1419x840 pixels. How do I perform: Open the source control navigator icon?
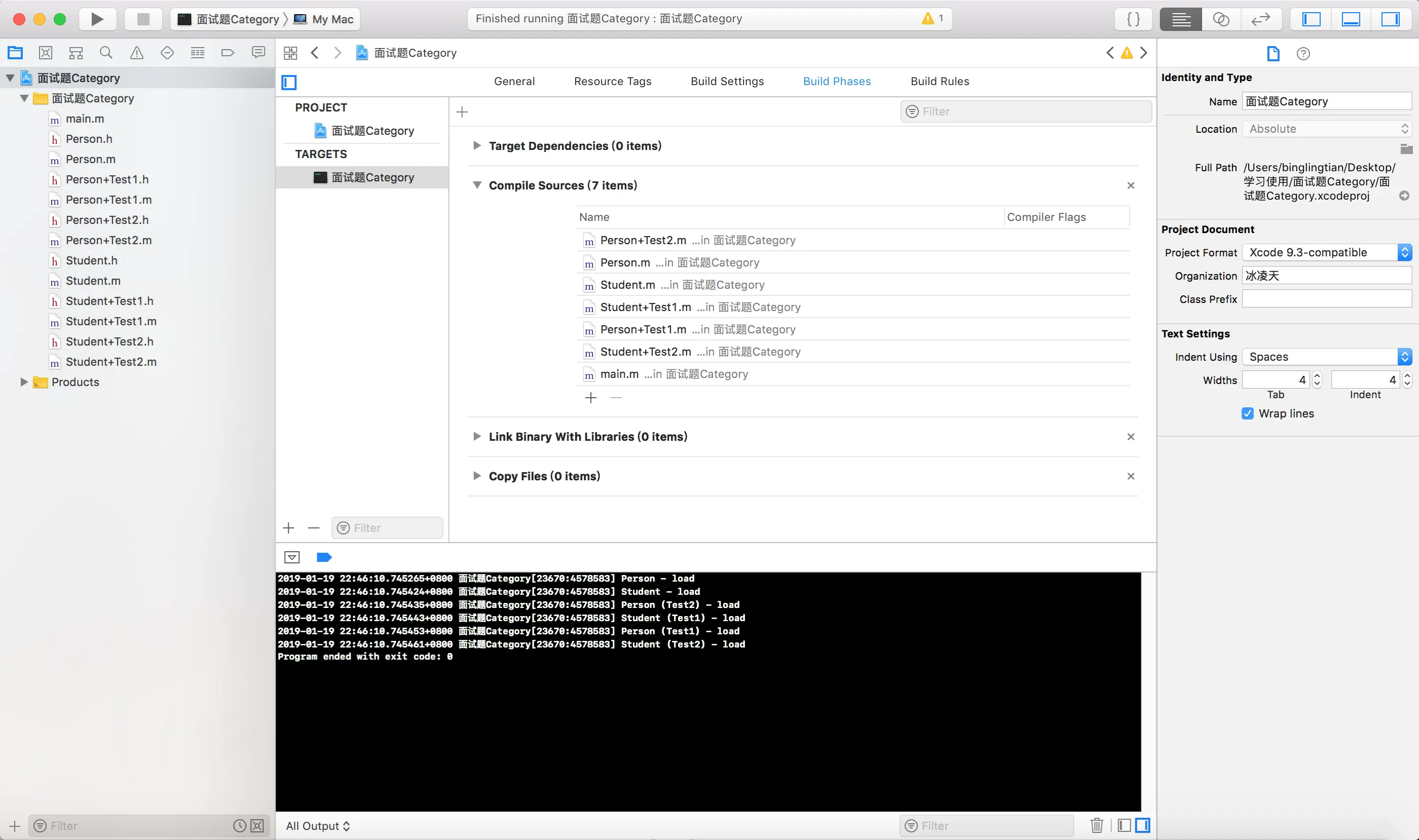45,53
